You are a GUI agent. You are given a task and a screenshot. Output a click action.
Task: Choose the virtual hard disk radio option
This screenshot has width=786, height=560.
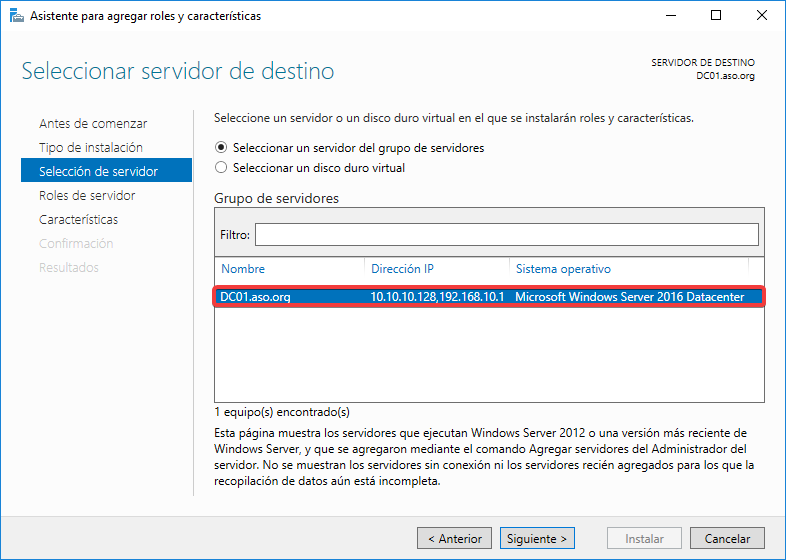click(221, 168)
